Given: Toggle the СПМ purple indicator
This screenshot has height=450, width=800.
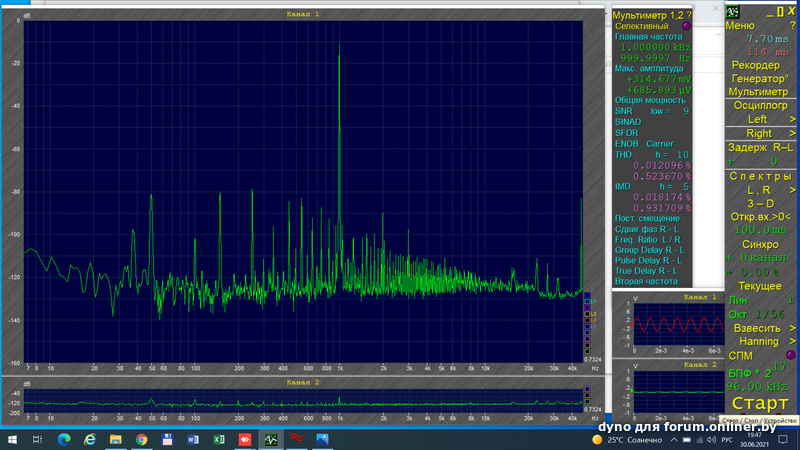Looking at the screenshot, I should 791,355.
